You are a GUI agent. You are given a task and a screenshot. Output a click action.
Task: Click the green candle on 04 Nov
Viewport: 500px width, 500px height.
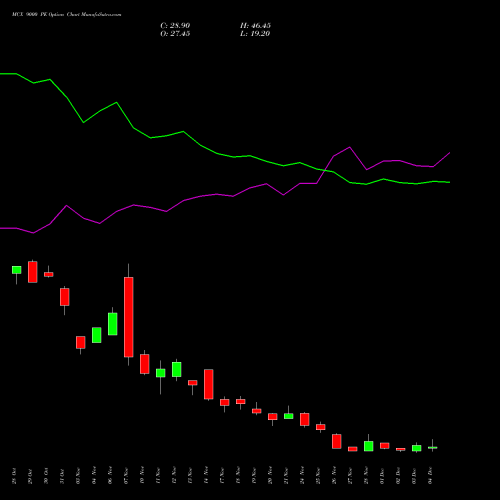[x=97, y=335]
